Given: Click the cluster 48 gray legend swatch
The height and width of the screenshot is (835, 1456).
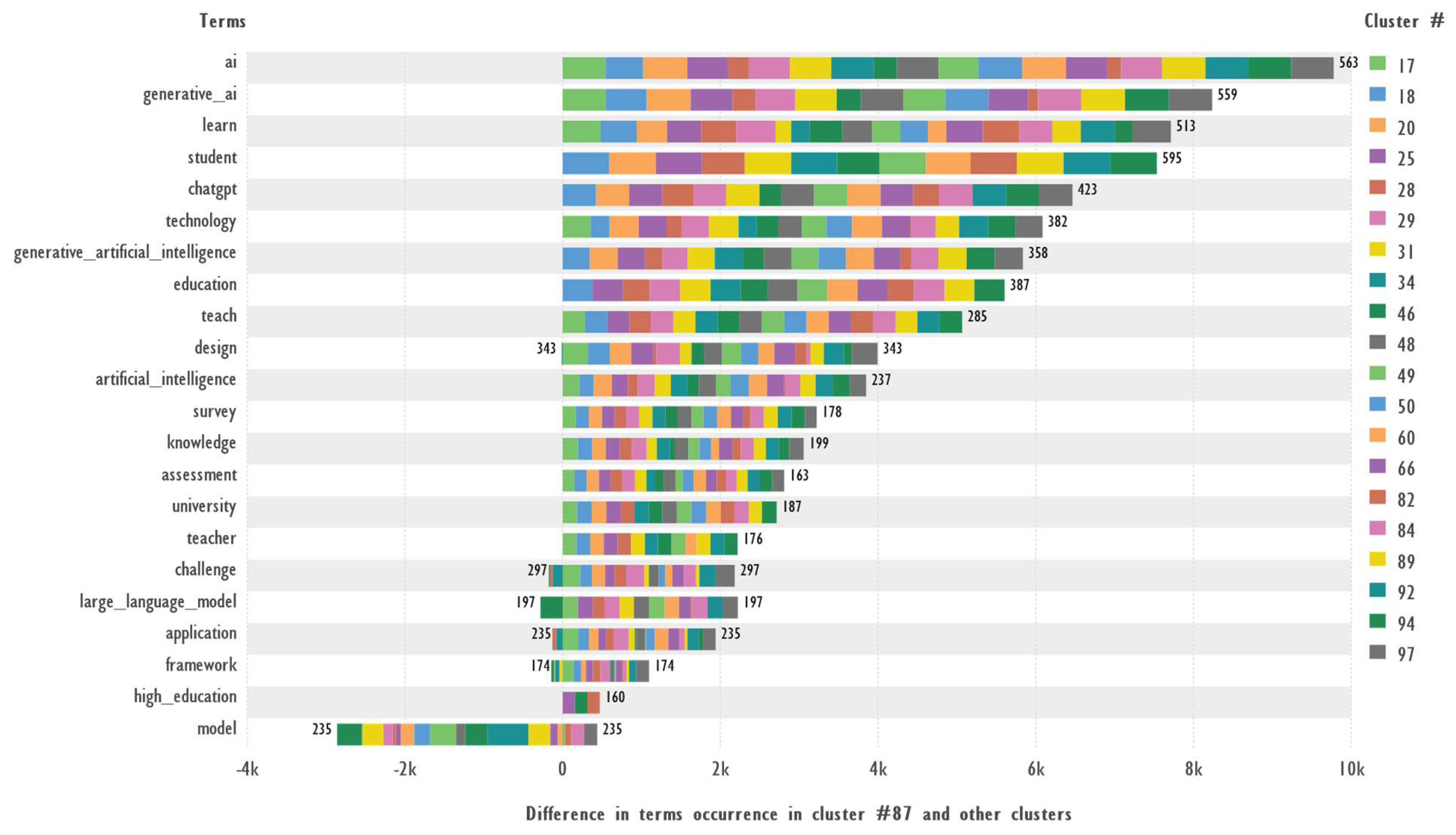Looking at the screenshot, I should tap(1377, 342).
